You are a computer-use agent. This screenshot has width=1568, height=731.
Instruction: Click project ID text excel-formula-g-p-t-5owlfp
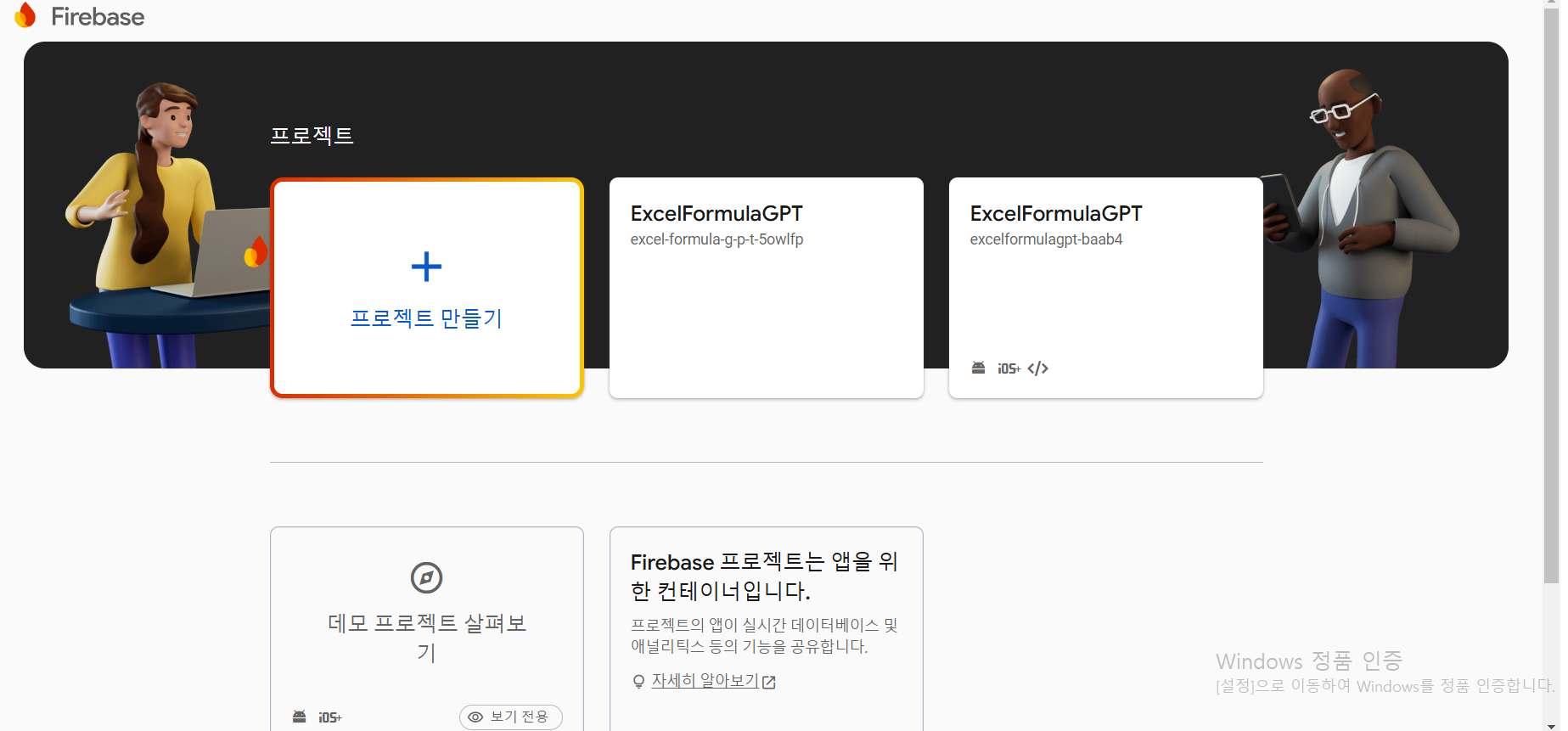[717, 239]
